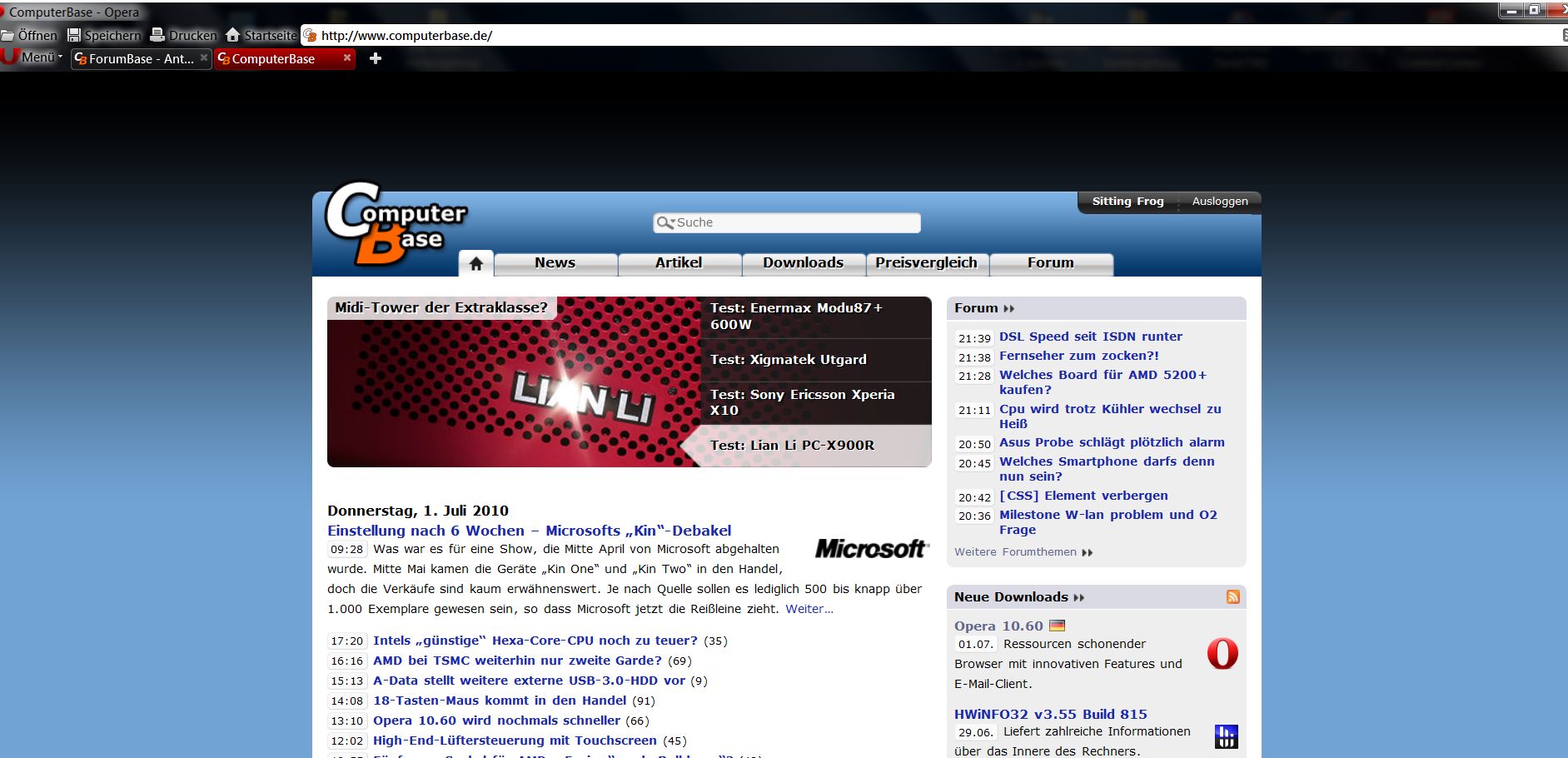Open a new tab with plus button
Image resolution: width=1568 pixels, height=758 pixels.
coord(376,58)
